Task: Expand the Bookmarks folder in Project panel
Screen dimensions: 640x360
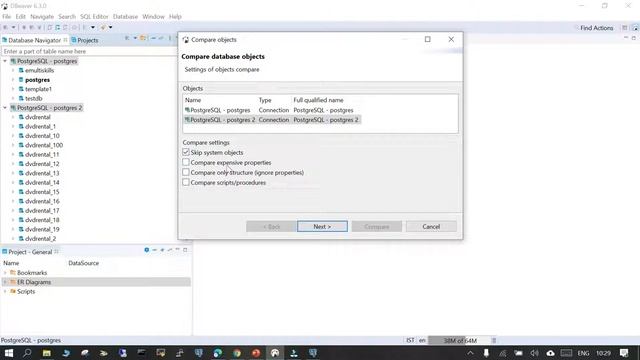Action: (5, 273)
